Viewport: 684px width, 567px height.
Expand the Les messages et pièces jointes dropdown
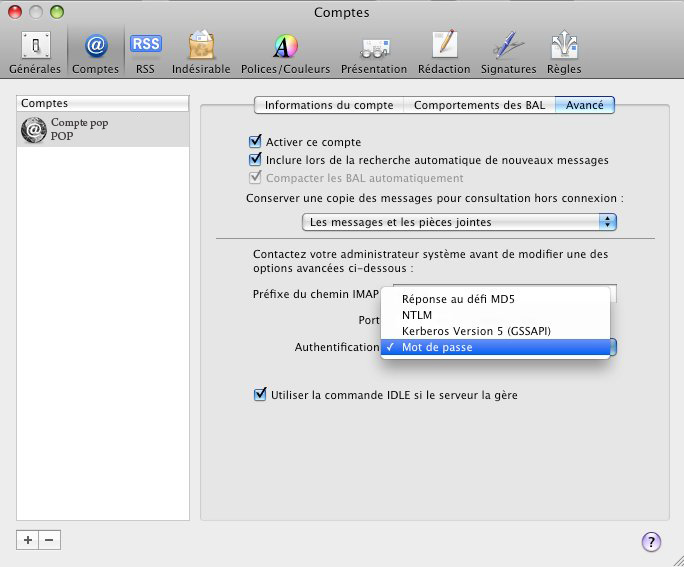tap(459, 222)
